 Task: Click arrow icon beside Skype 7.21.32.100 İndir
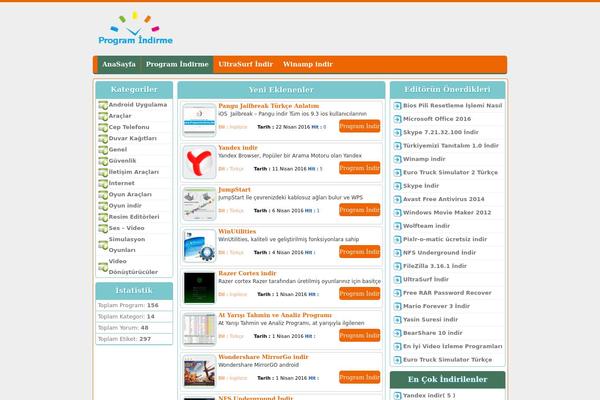398,133
